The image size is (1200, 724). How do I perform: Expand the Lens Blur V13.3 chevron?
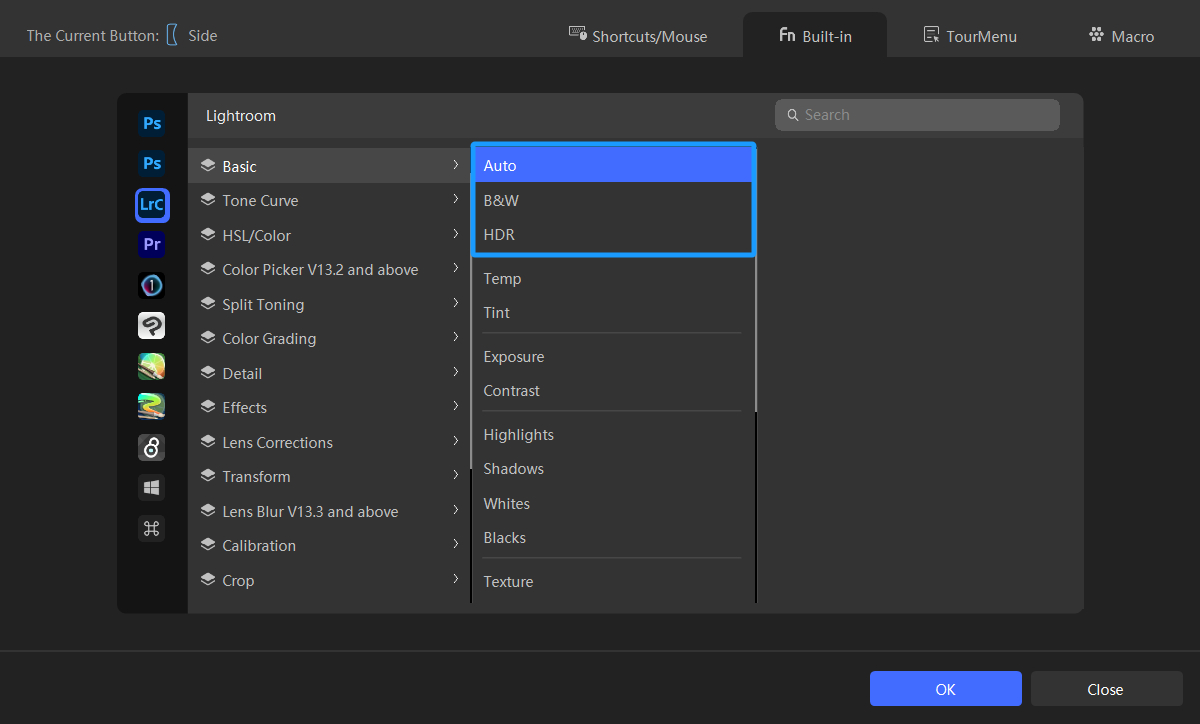pyautogui.click(x=456, y=510)
